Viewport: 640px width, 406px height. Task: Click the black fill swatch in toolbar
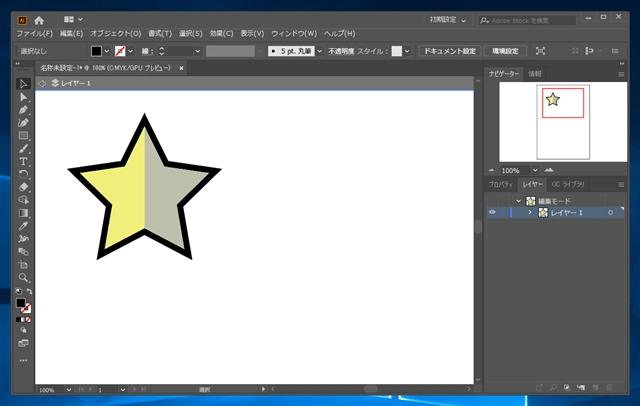[x=20, y=303]
